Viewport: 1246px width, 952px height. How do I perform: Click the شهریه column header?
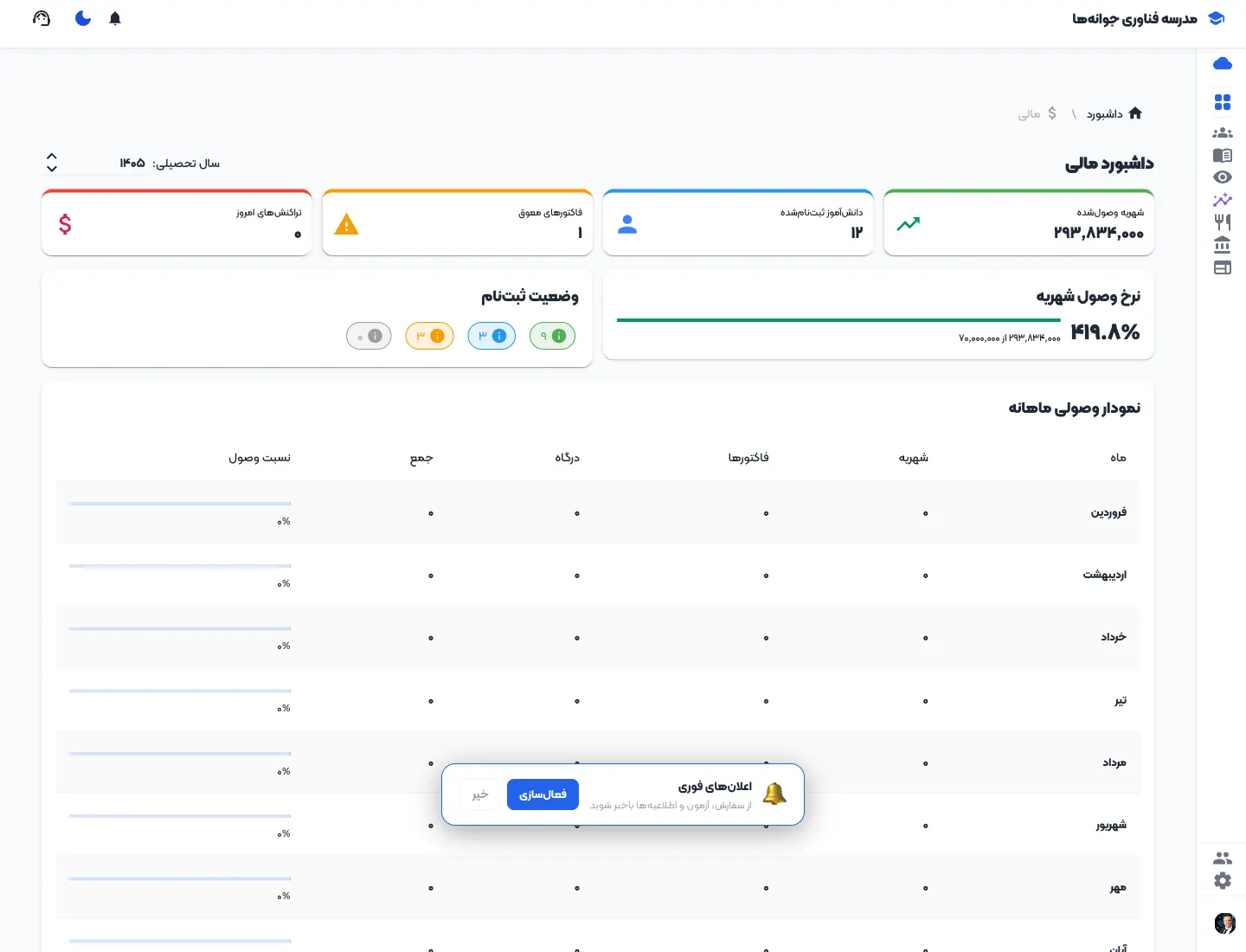(914, 458)
